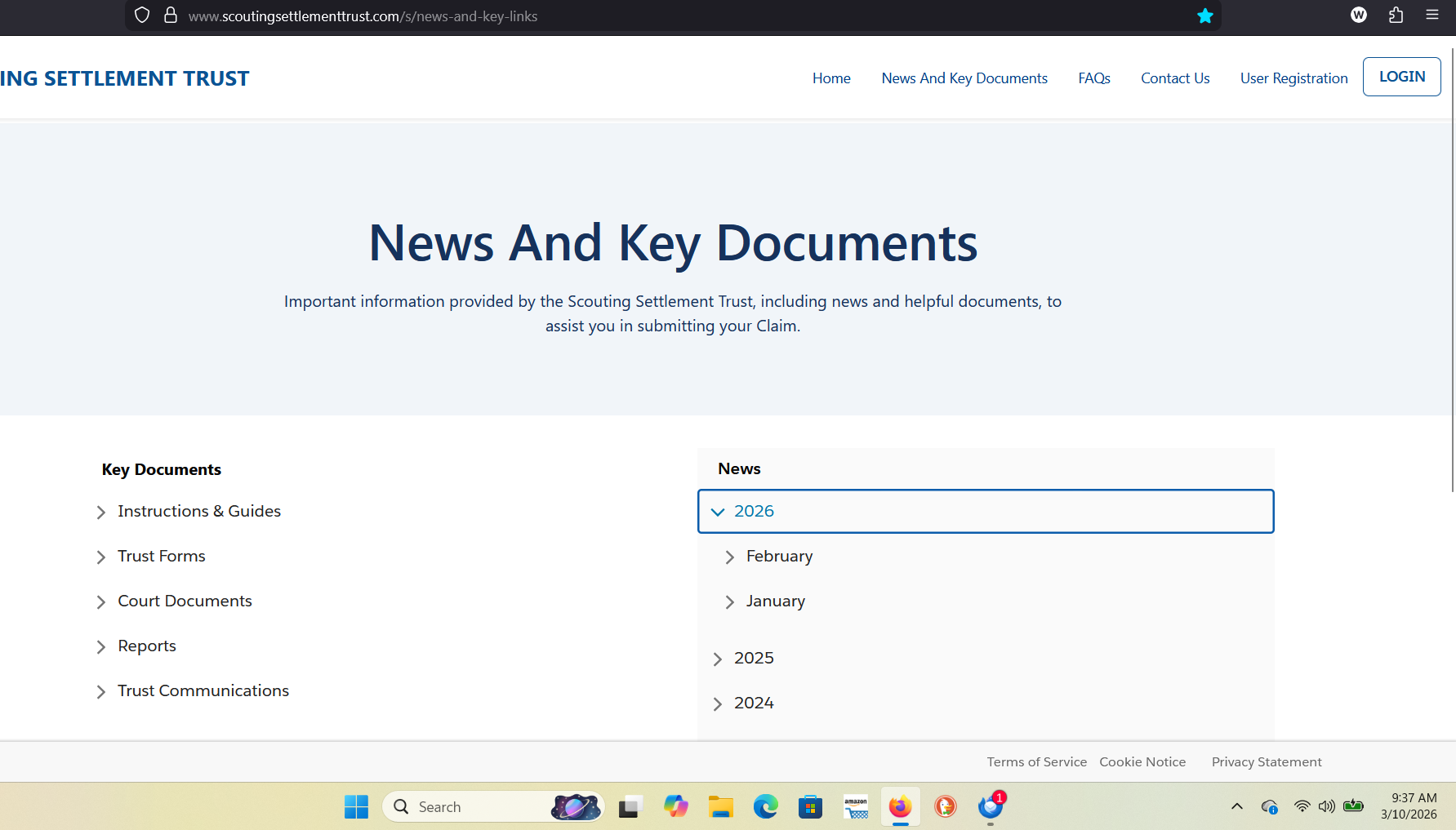The image size is (1456, 830).
Task: Click the site security padlock icon
Action: point(171,16)
